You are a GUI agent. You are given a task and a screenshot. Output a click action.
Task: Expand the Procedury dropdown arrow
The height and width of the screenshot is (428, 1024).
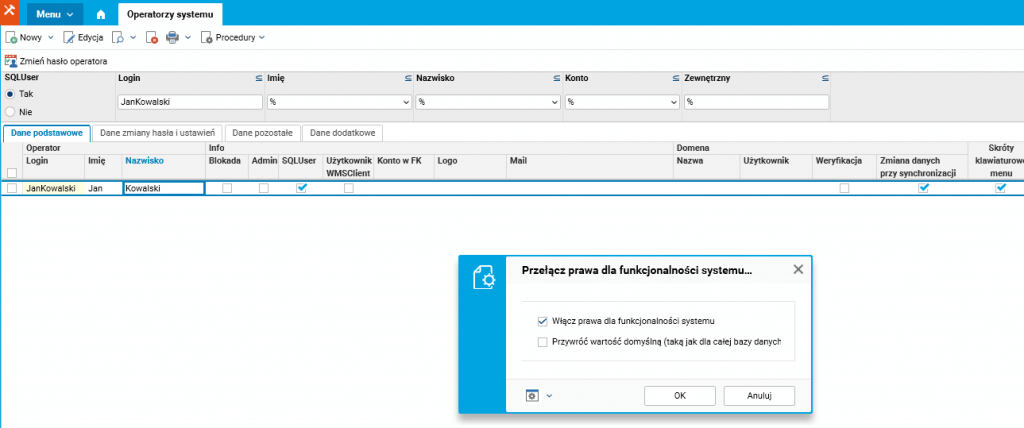262,38
